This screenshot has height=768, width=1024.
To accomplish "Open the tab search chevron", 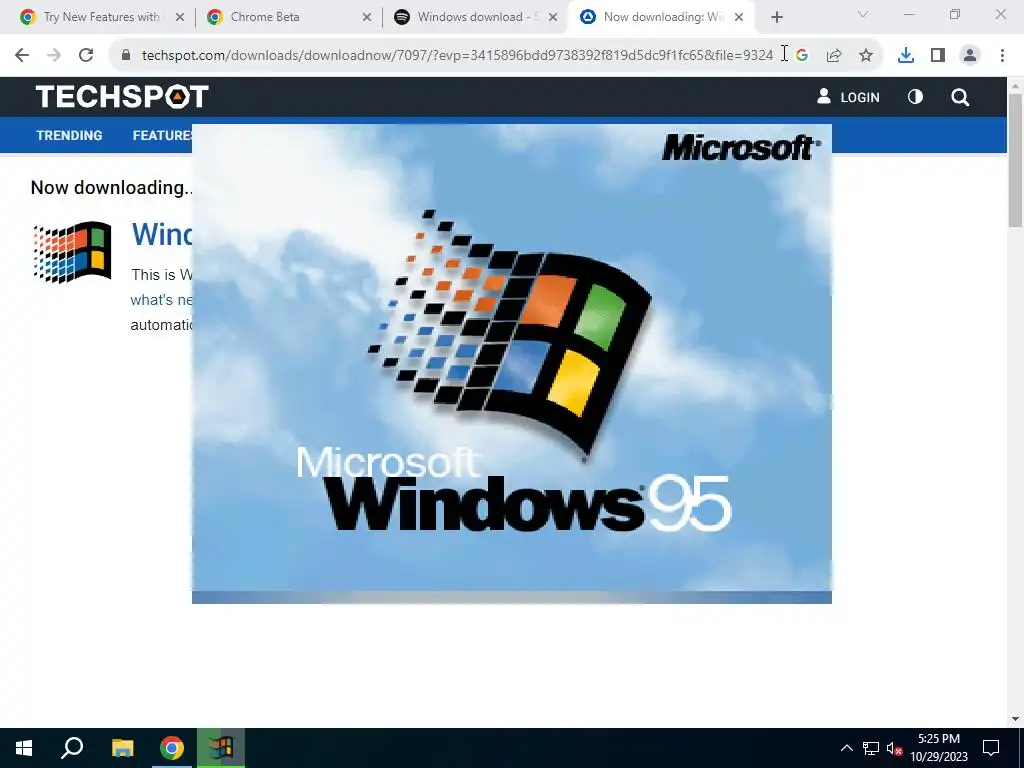I will [x=863, y=14].
